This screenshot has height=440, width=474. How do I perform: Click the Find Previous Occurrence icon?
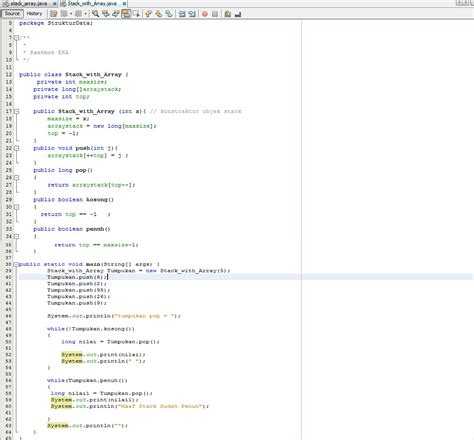106,14
